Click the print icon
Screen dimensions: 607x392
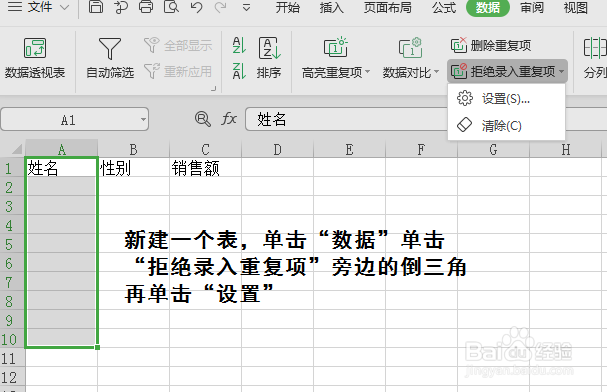(x=146, y=7)
